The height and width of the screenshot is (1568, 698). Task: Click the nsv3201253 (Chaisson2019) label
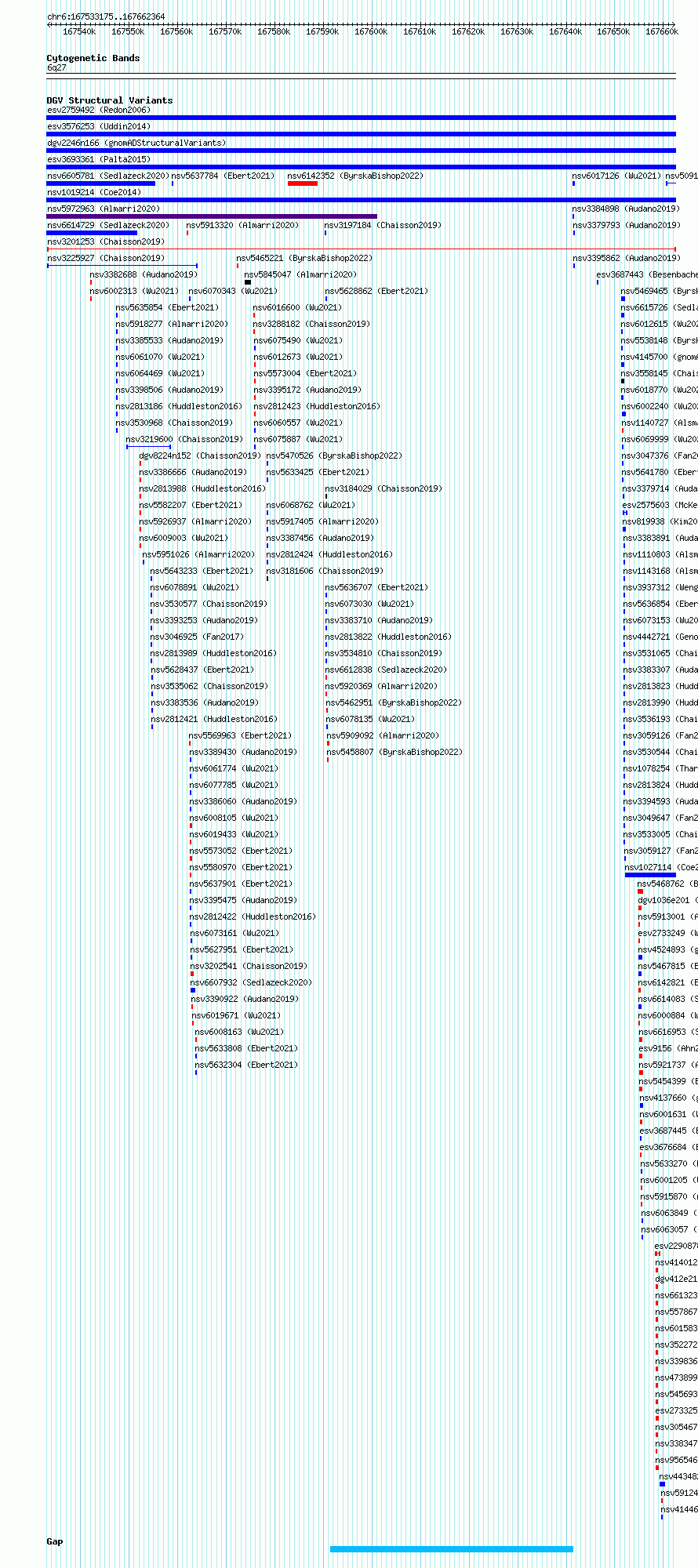coord(106,241)
